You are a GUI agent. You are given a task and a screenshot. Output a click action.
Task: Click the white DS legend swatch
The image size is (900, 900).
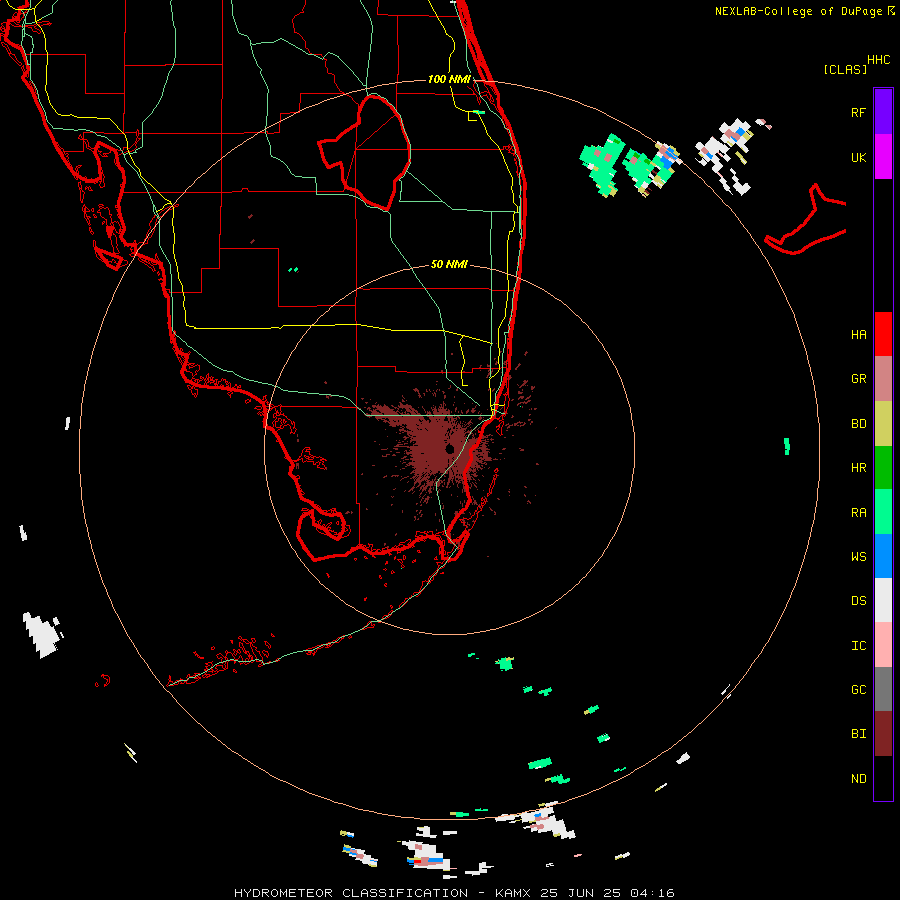point(883,600)
